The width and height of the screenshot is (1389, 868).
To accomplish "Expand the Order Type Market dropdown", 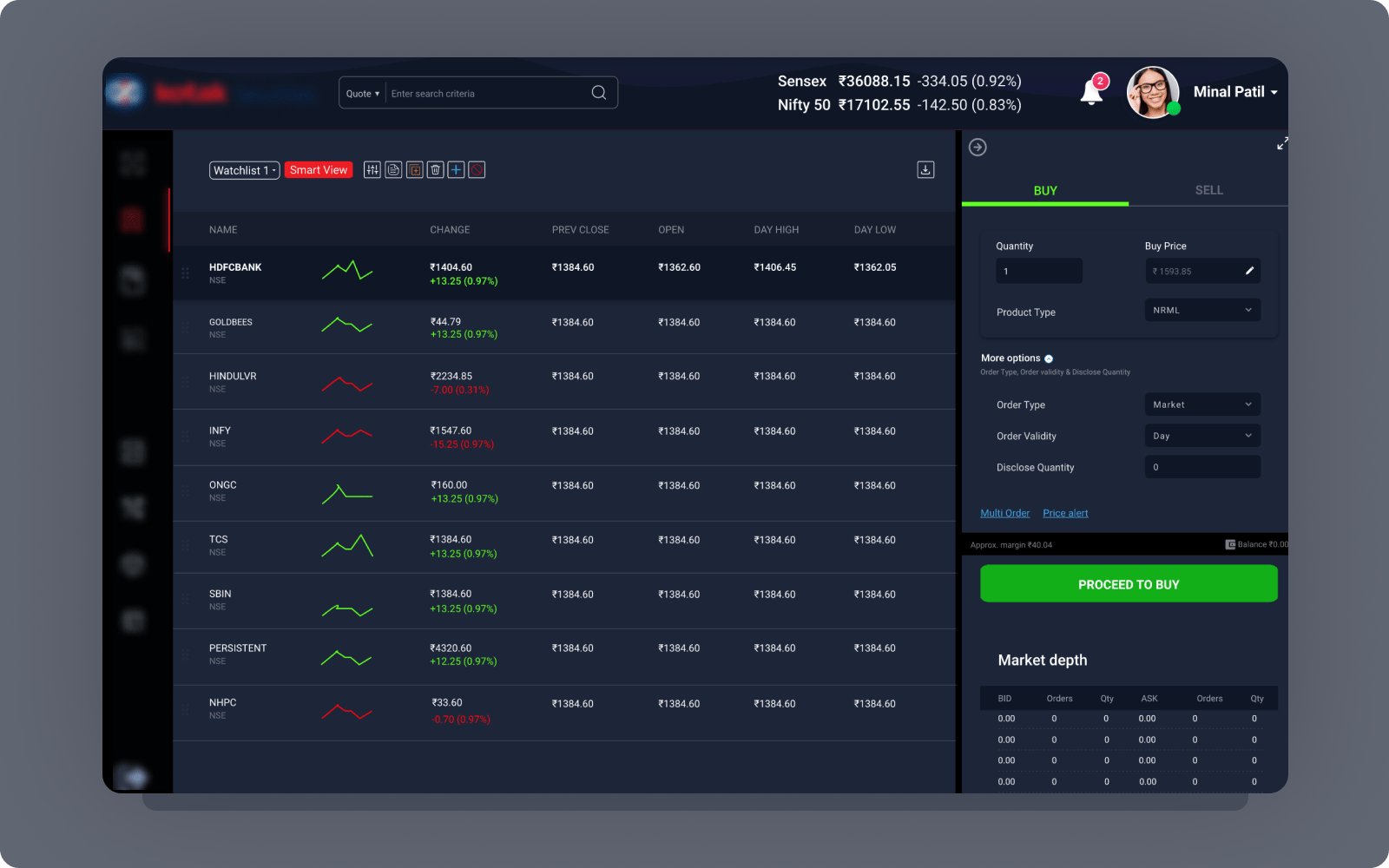I will tap(1202, 404).
